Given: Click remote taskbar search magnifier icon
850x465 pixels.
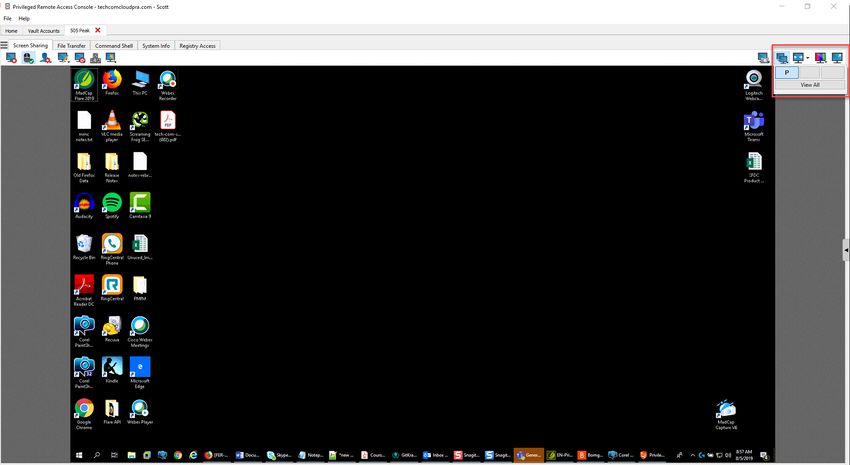Looking at the screenshot, I should click(96, 455).
